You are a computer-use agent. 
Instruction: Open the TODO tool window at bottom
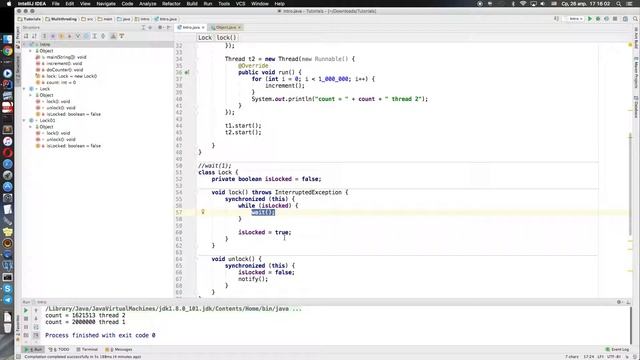pyautogui.click(x=59, y=349)
